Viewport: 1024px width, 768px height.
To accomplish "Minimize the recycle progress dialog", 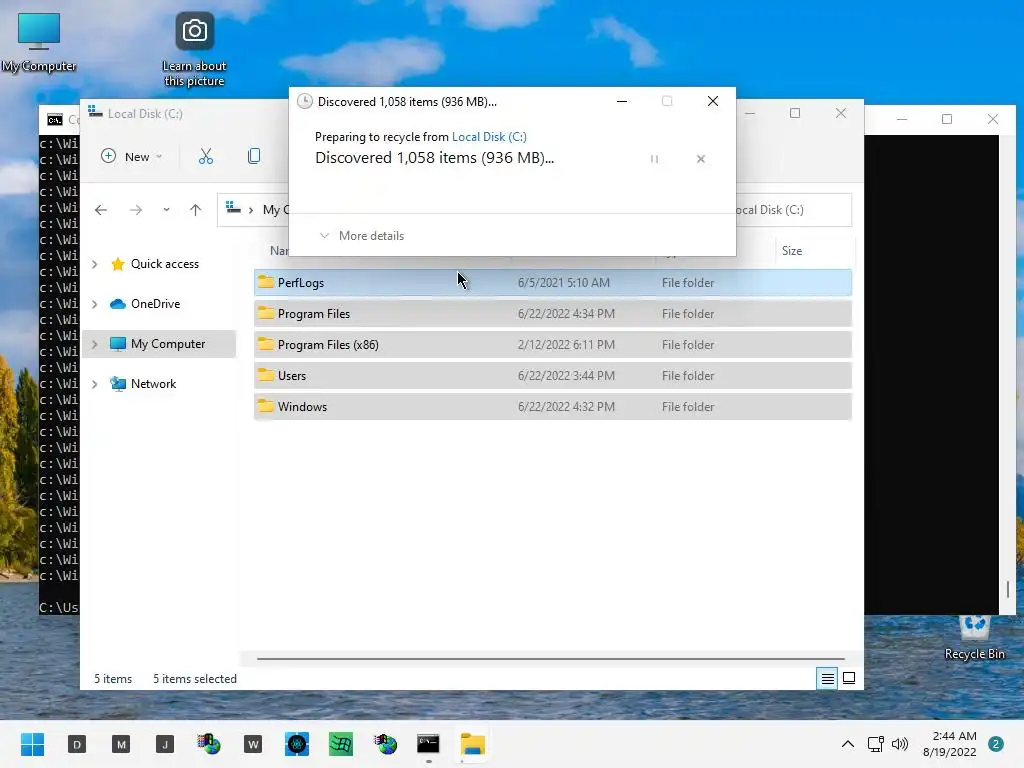I will pos(622,101).
